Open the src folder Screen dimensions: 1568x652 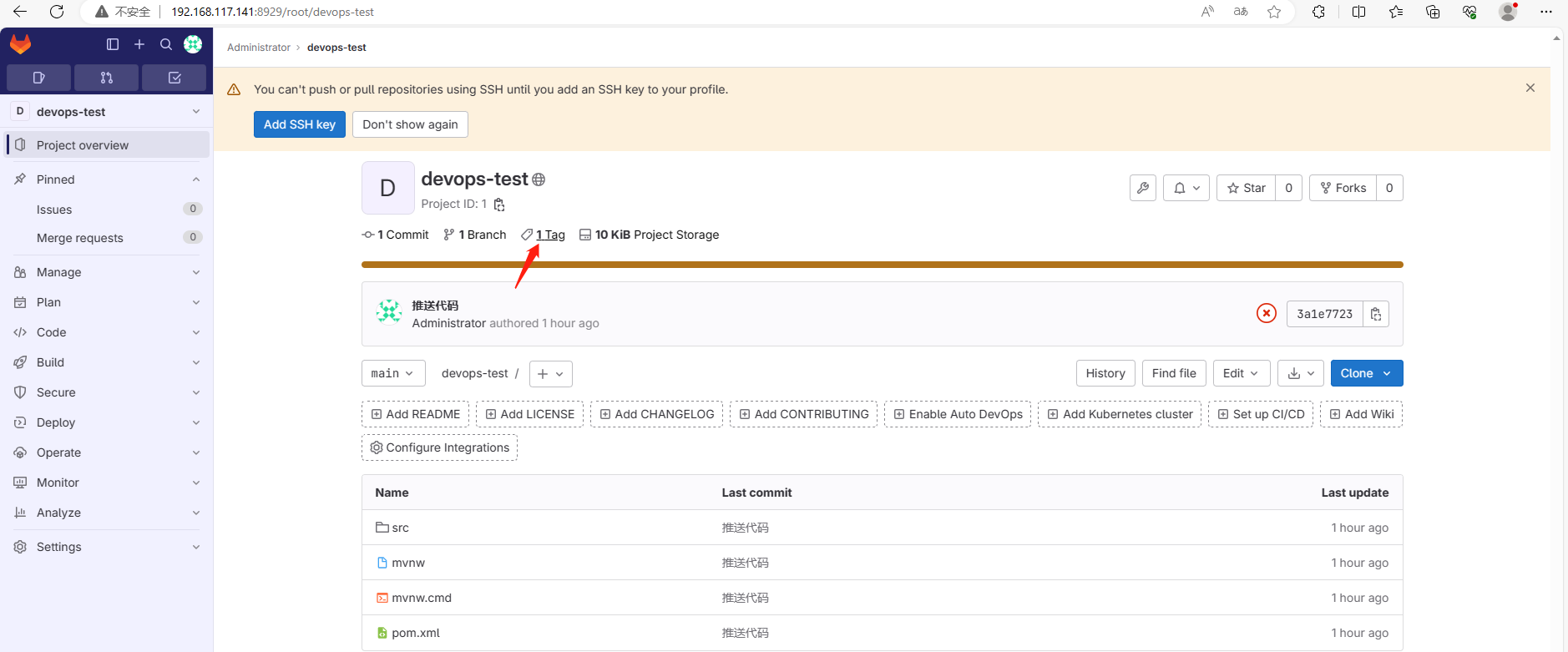(401, 528)
